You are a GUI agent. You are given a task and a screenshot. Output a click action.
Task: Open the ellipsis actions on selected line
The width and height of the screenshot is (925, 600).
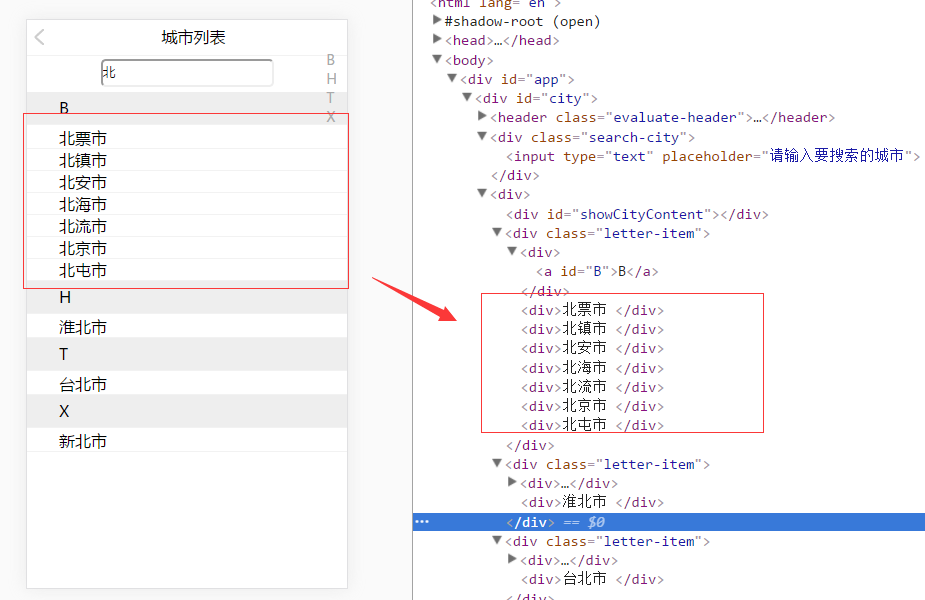click(x=422, y=522)
